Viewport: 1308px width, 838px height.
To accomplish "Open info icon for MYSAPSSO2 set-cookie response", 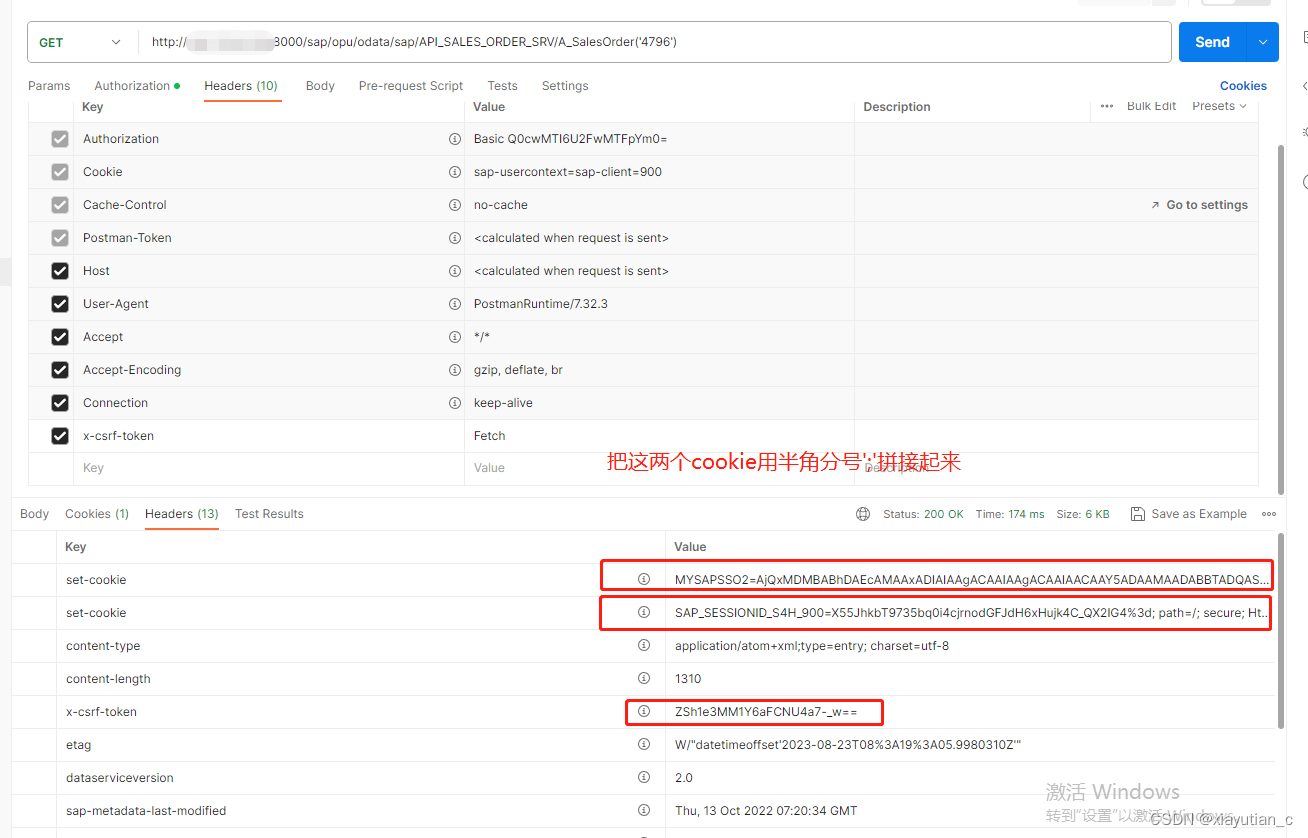I will (644, 579).
